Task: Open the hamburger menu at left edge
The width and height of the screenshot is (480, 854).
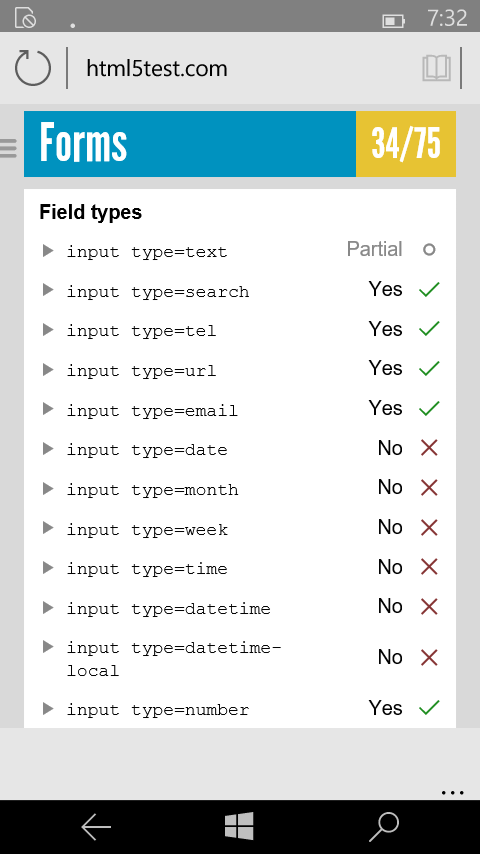Action: coord(8,148)
